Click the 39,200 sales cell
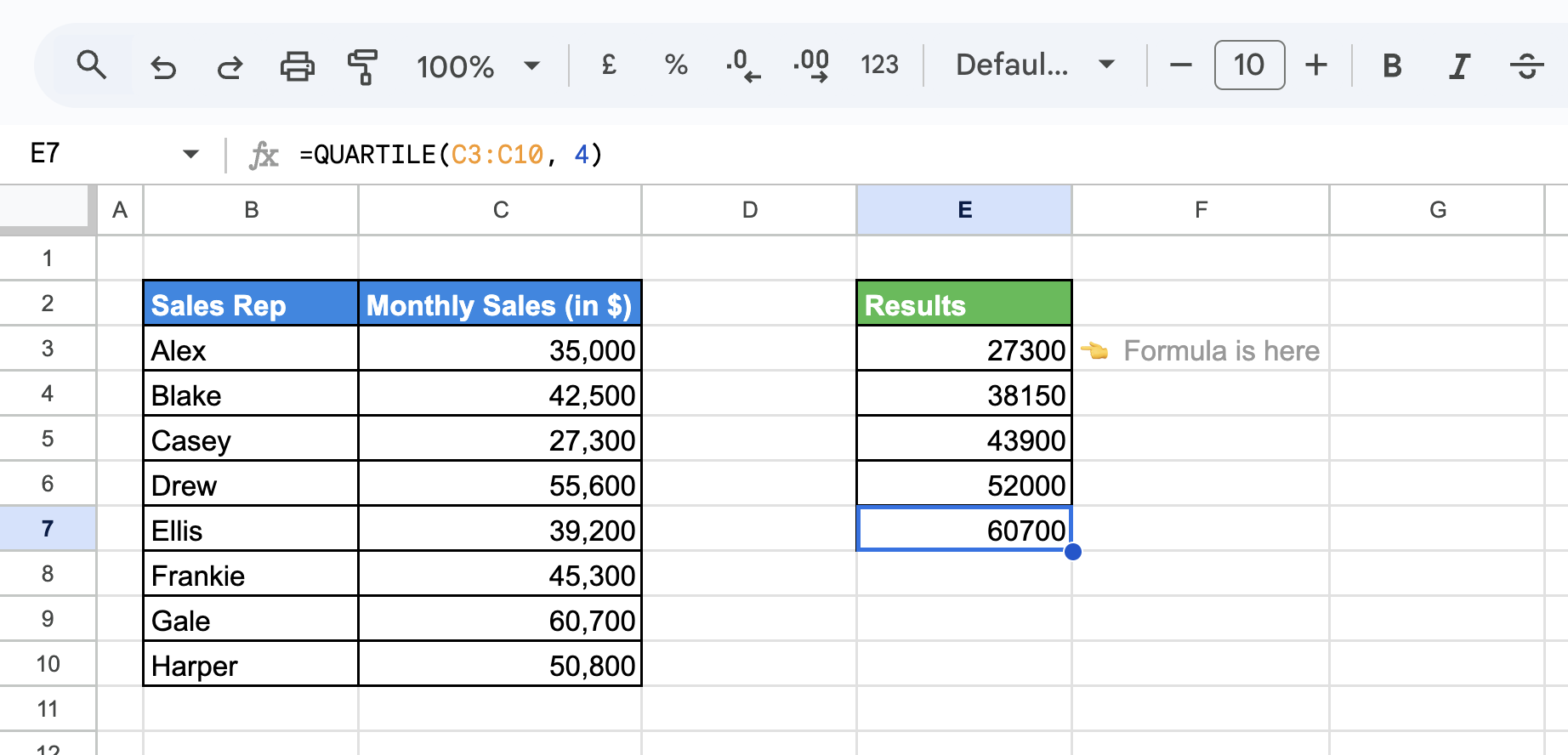Image resolution: width=1568 pixels, height=755 pixels. coord(500,529)
